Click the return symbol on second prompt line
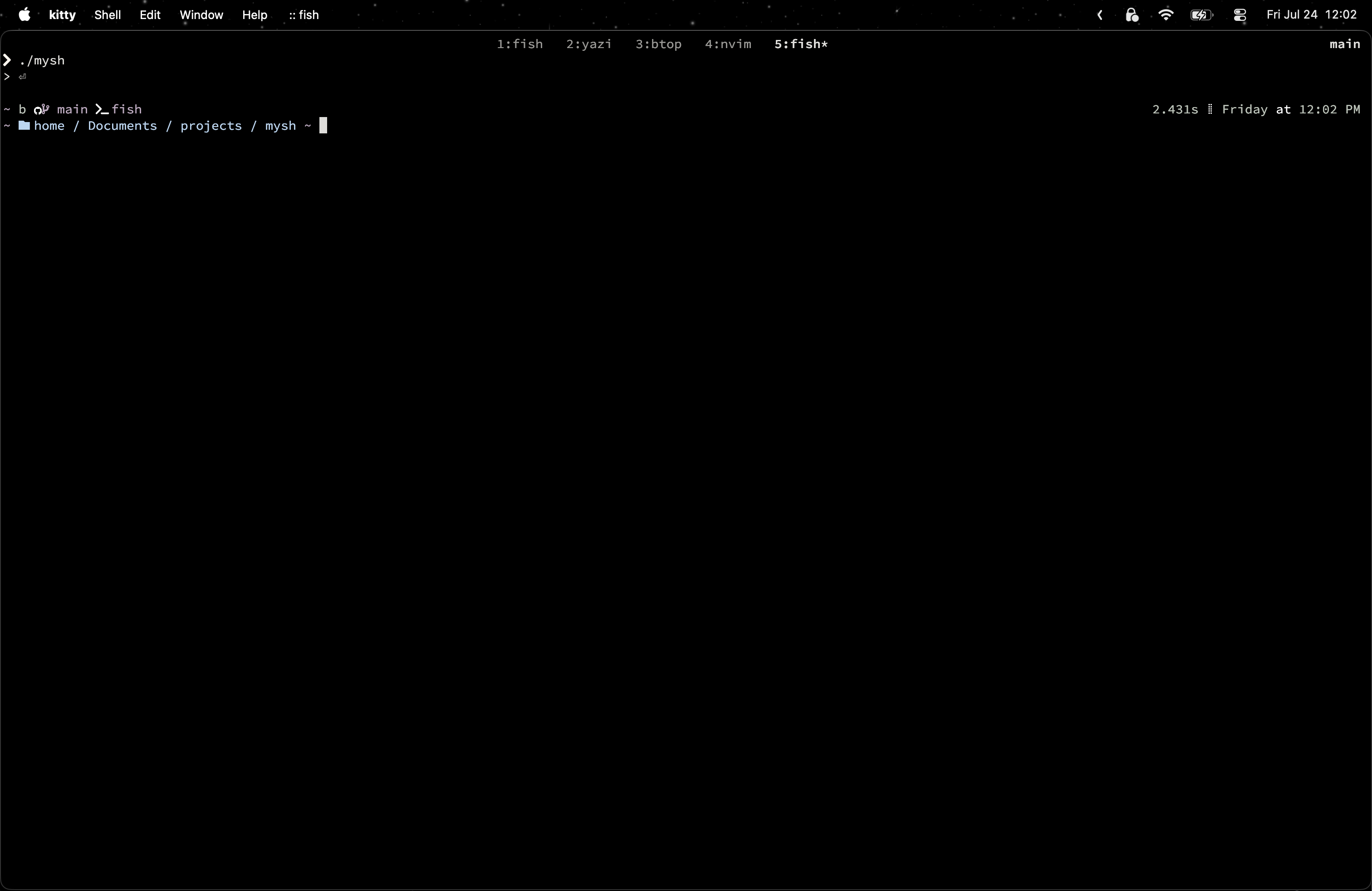Image resolution: width=1372 pixels, height=891 pixels. (23, 77)
